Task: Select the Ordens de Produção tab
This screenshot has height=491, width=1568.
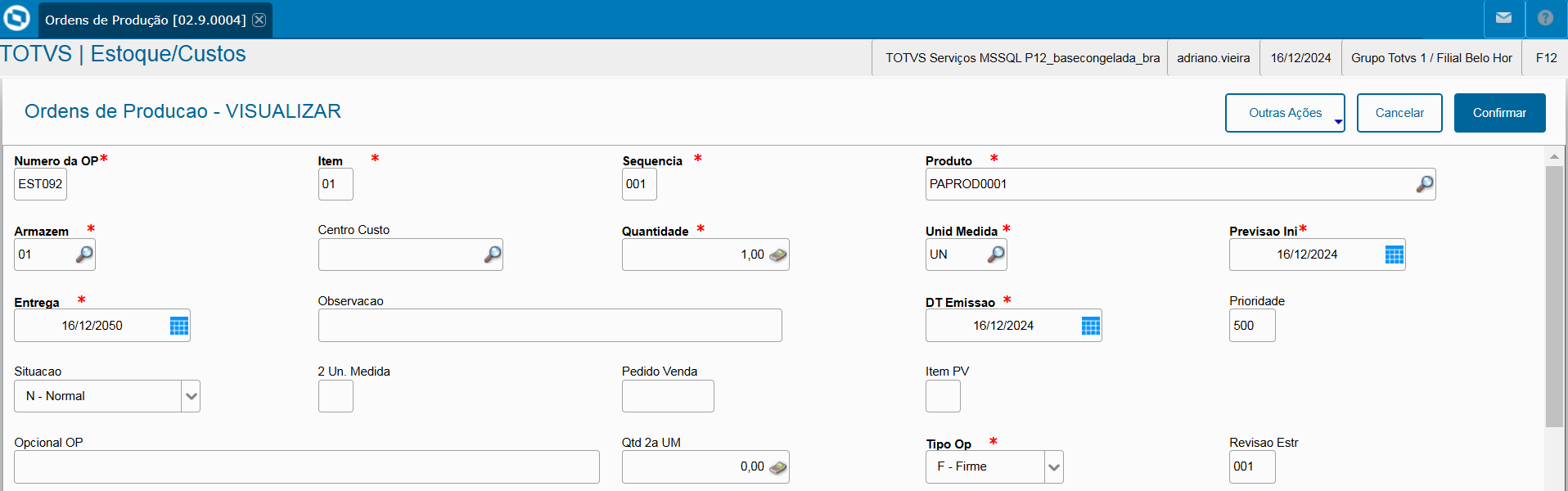Action: [145, 20]
